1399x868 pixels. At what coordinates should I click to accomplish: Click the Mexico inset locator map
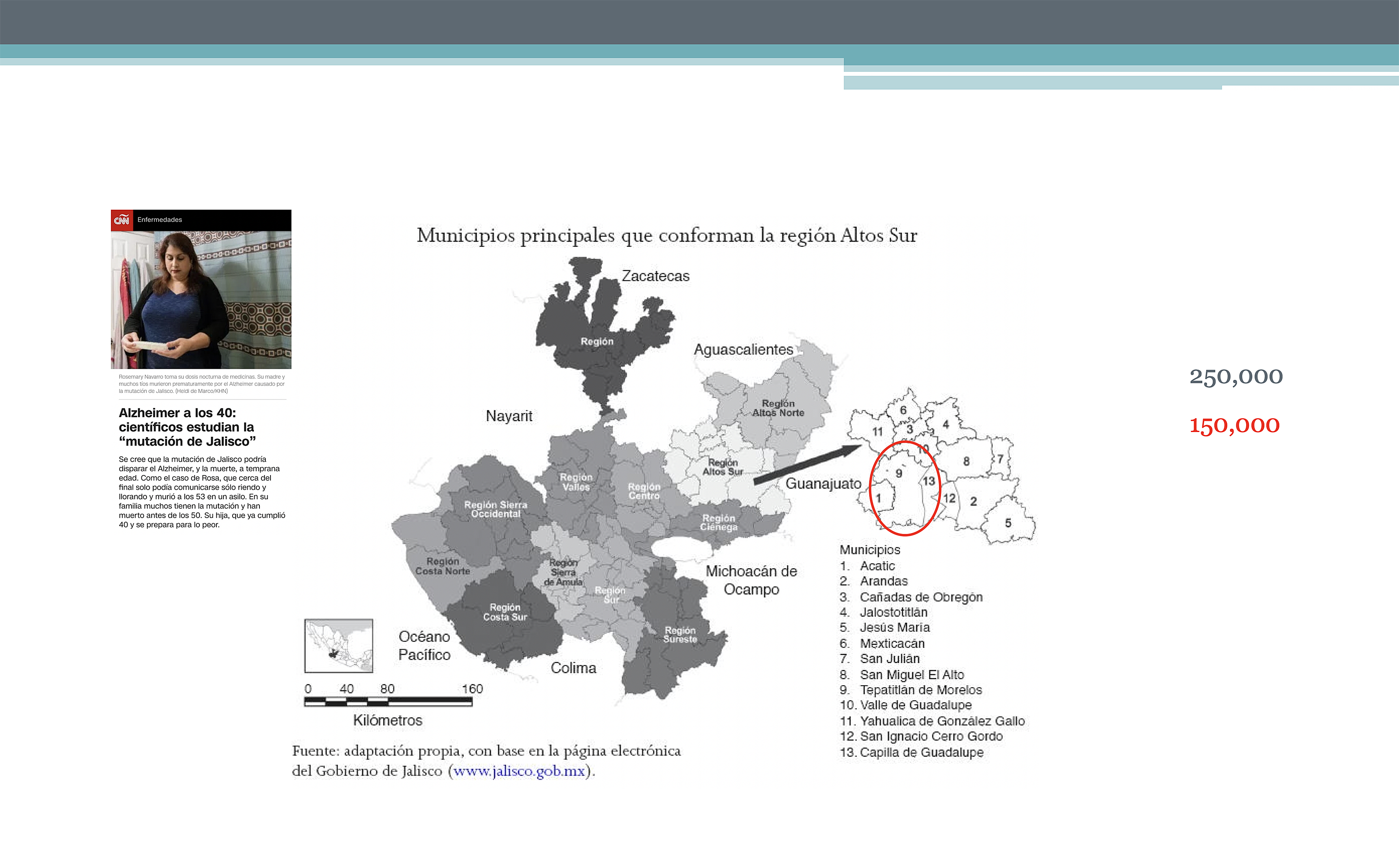tap(338, 645)
